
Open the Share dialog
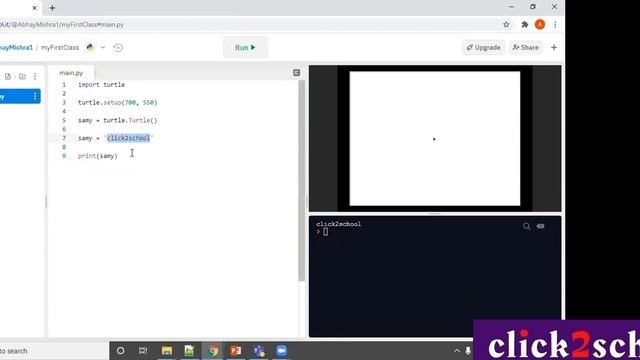(525, 47)
